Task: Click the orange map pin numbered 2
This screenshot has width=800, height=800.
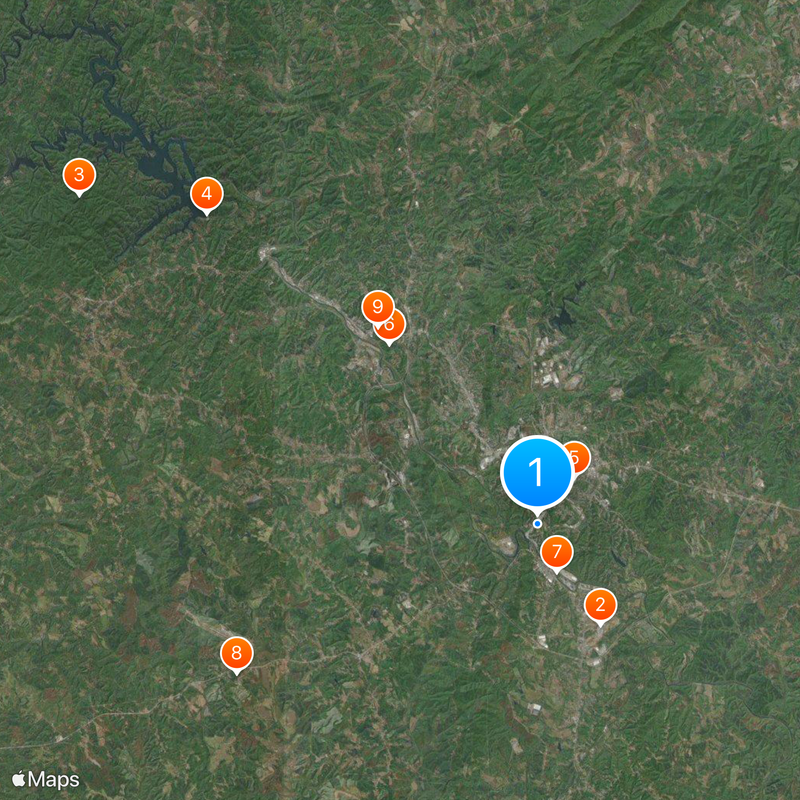Action: (600, 605)
